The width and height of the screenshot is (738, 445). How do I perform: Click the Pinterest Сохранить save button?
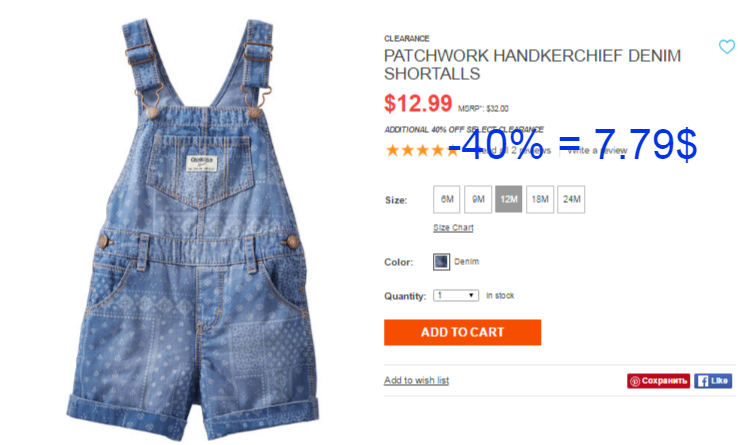pyautogui.click(x=658, y=381)
